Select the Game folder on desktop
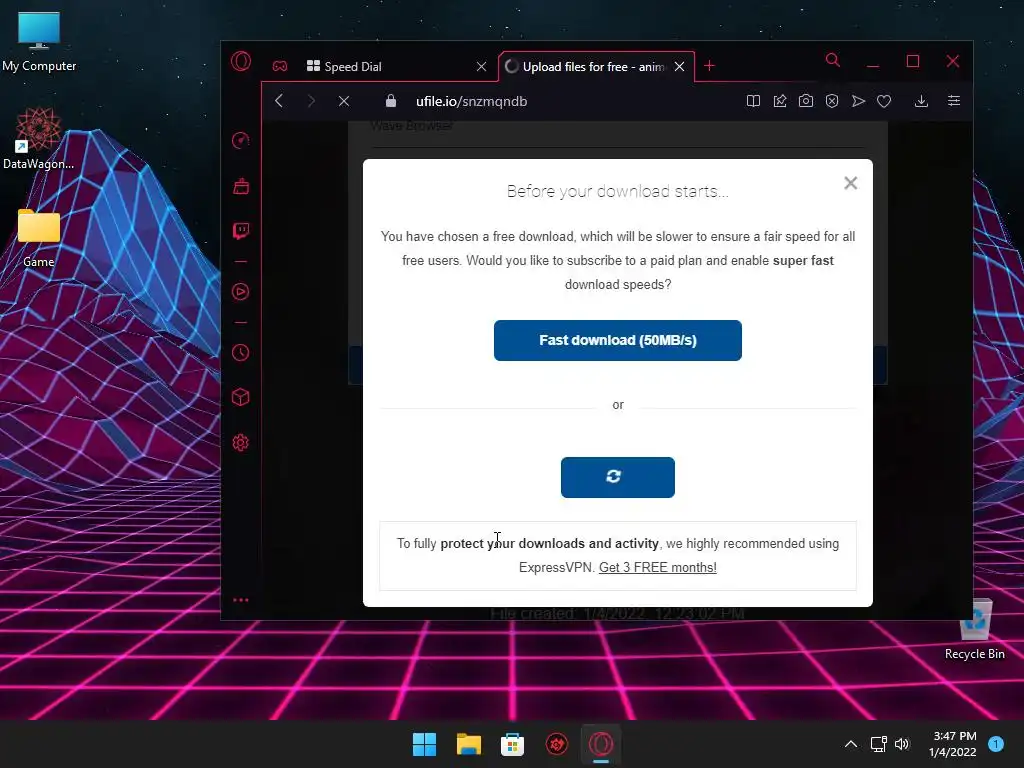 (39, 238)
